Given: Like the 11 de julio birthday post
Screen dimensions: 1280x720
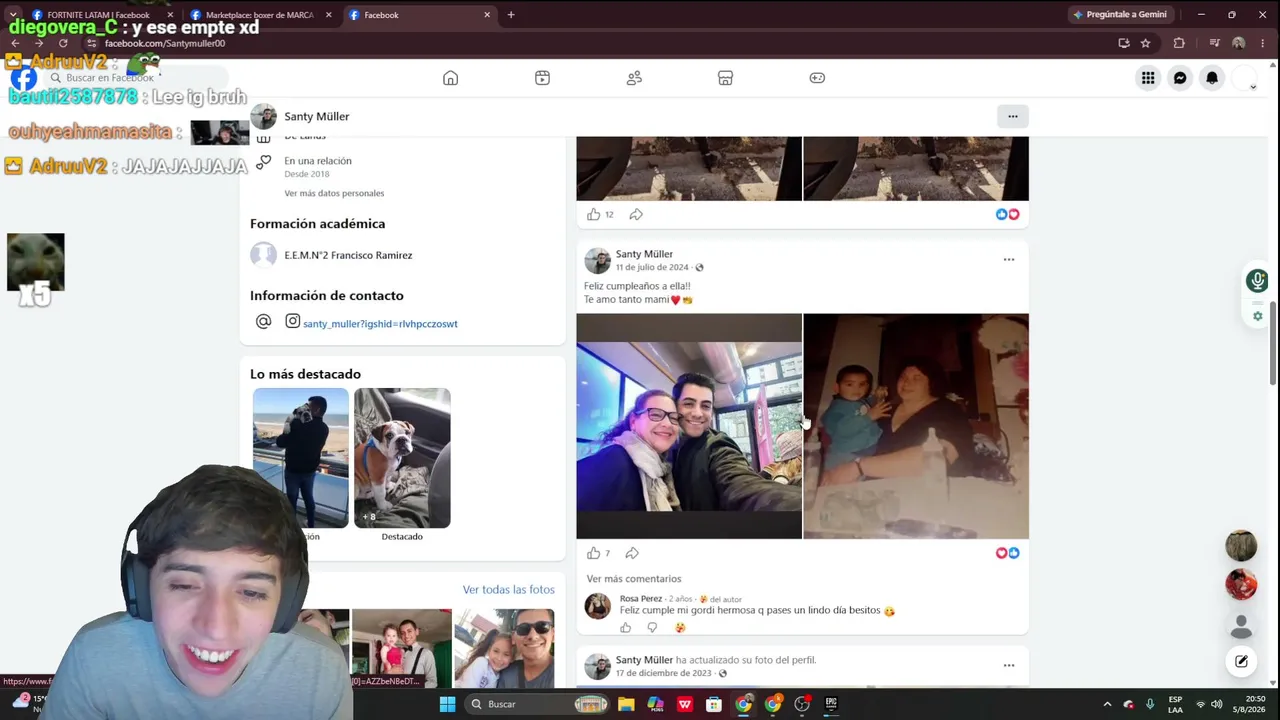Looking at the screenshot, I should point(593,553).
